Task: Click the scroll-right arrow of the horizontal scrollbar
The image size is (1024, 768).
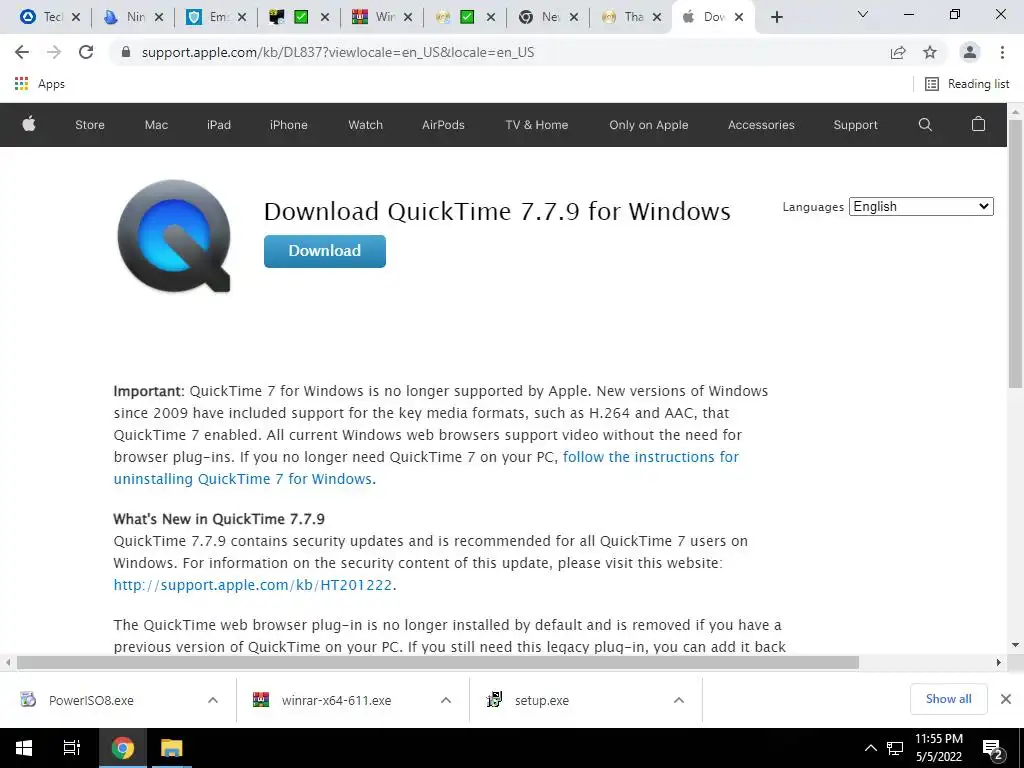Action: [999, 662]
